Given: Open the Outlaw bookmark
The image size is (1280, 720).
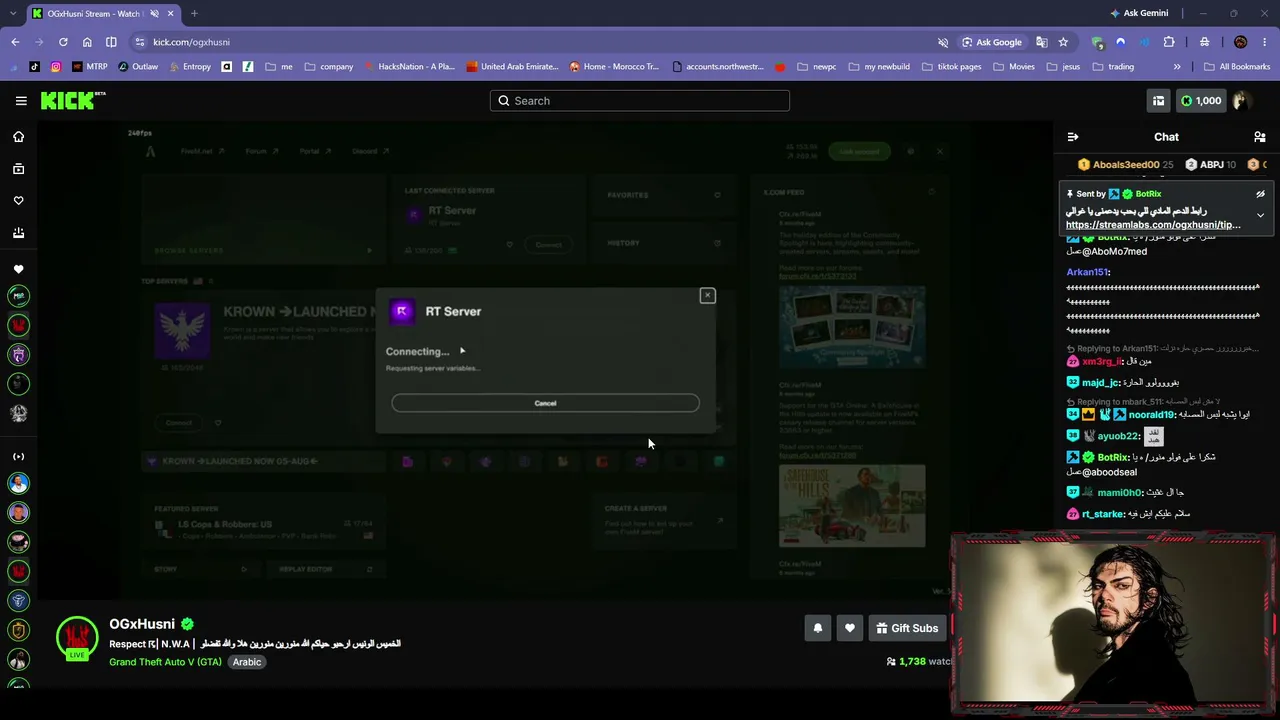Looking at the screenshot, I should pyautogui.click(x=138, y=67).
